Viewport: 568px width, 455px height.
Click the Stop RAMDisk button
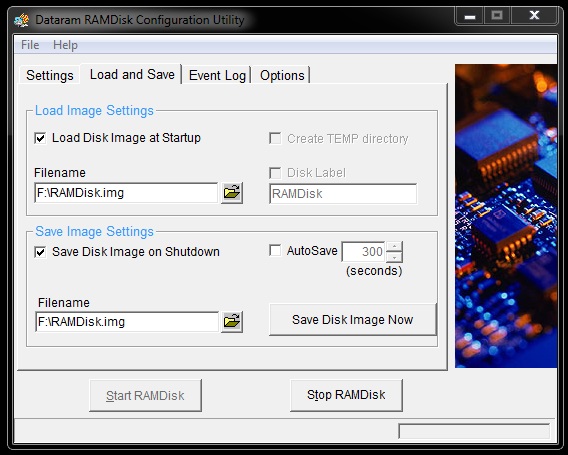point(346,395)
